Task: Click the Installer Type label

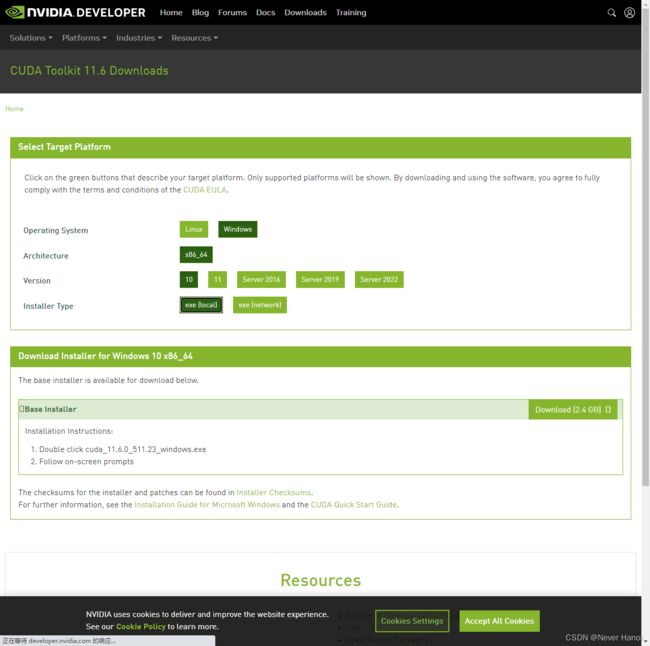Action: pos(48,306)
